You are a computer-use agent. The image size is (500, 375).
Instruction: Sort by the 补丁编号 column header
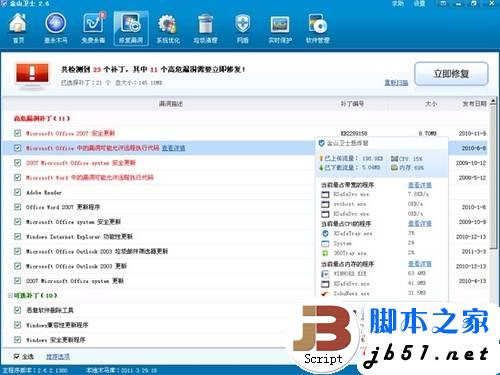click(x=352, y=104)
